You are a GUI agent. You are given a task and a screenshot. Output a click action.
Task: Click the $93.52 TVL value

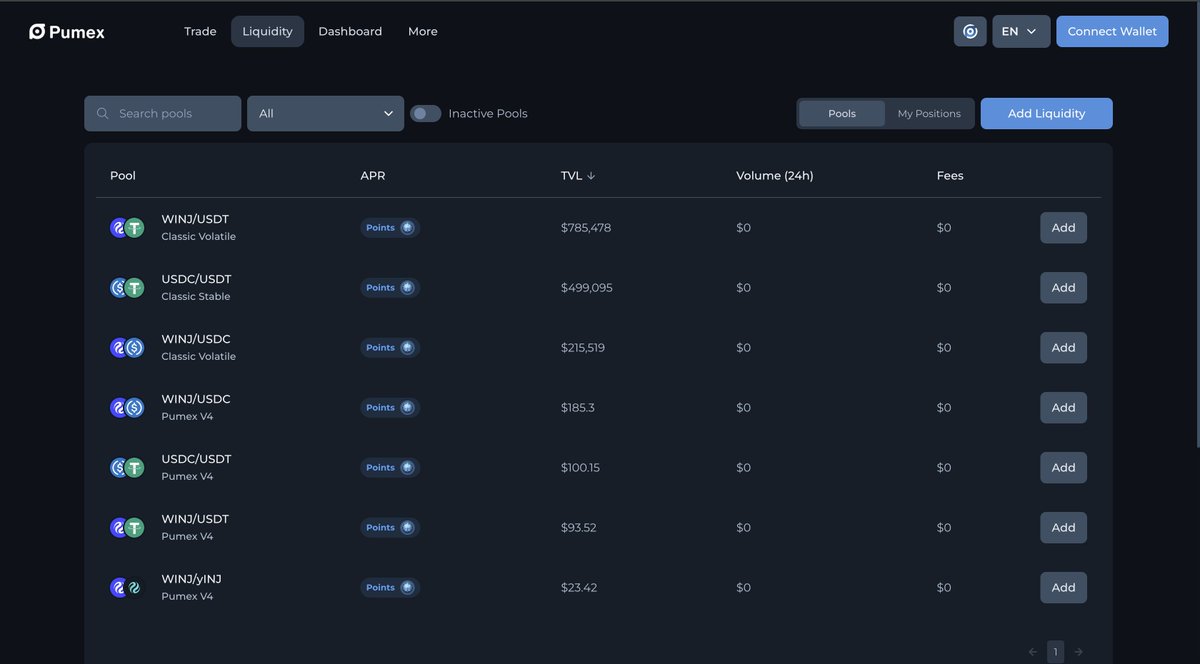point(579,528)
